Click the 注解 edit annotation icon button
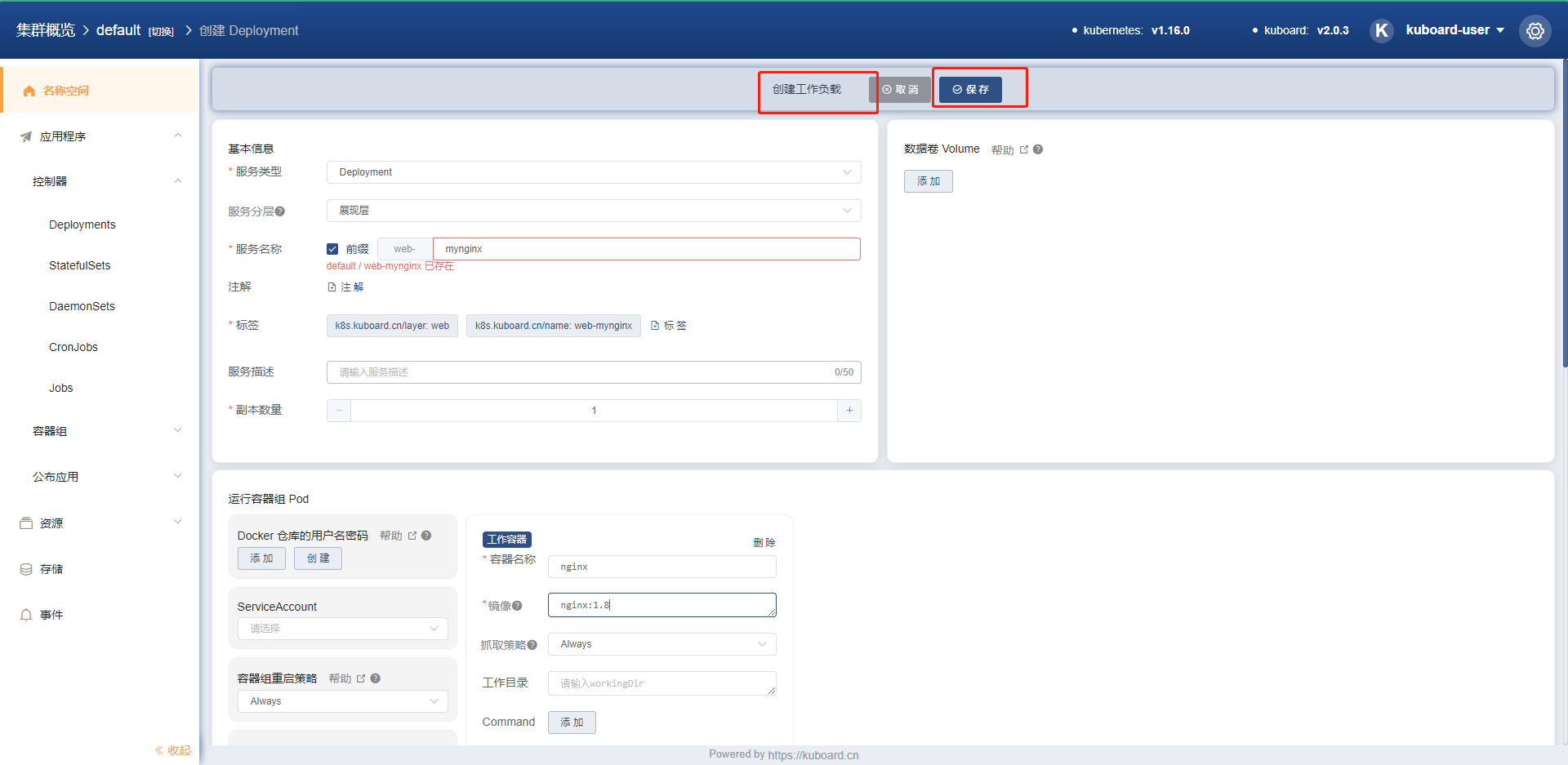This screenshot has height=765, width=1568. (345, 287)
